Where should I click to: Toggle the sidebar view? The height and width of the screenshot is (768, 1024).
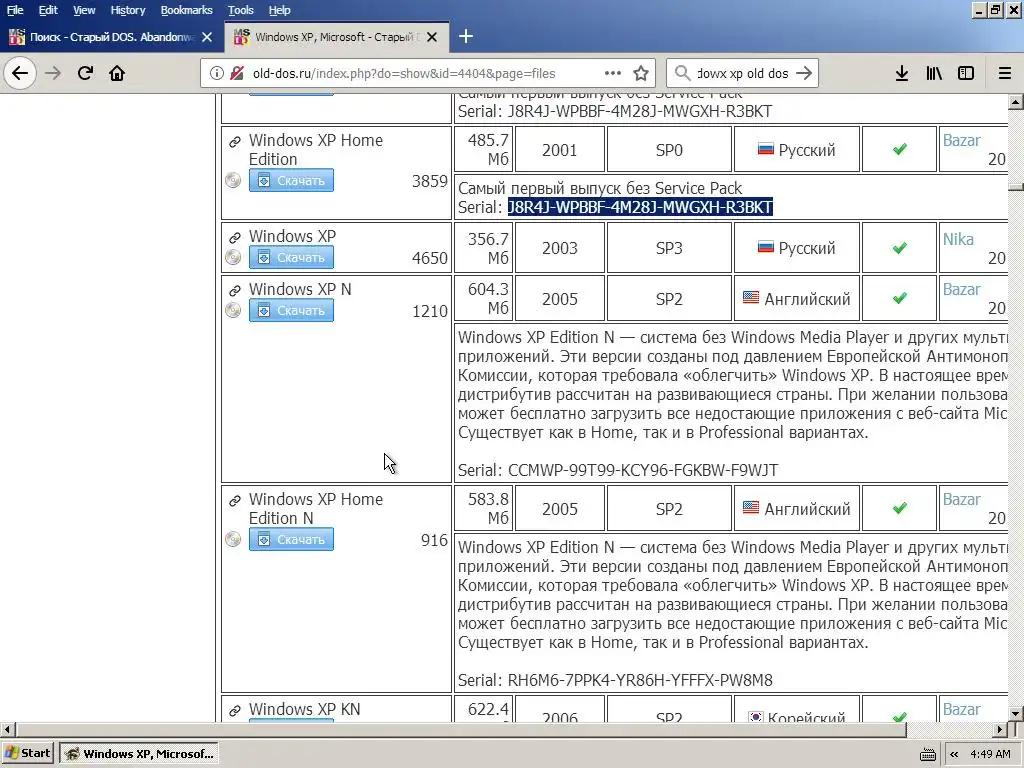click(966, 73)
